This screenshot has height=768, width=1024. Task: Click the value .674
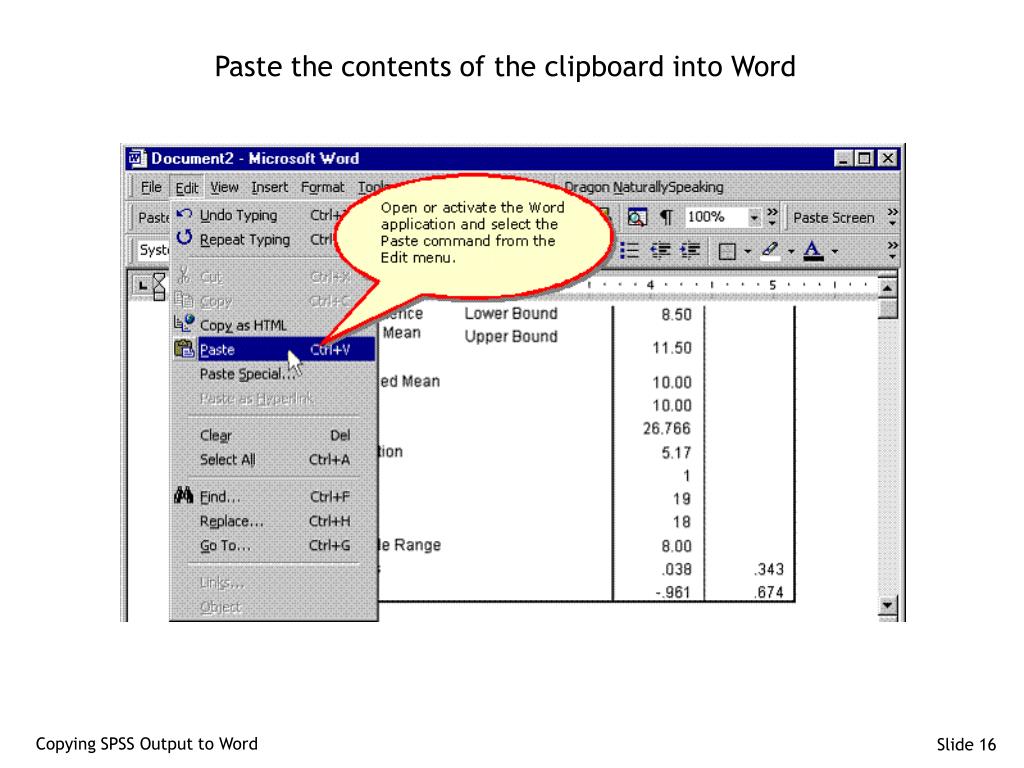(x=769, y=592)
